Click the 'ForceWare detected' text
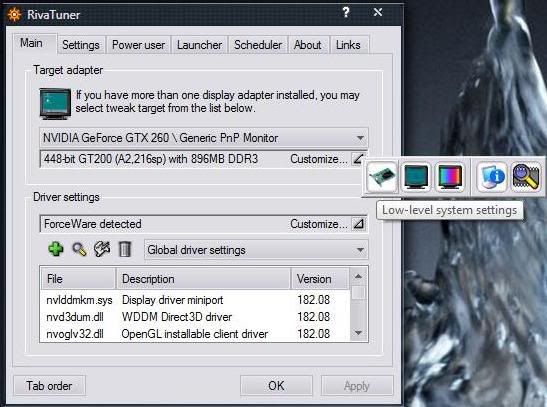This screenshot has height=407, width=547. click(x=93, y=224)
